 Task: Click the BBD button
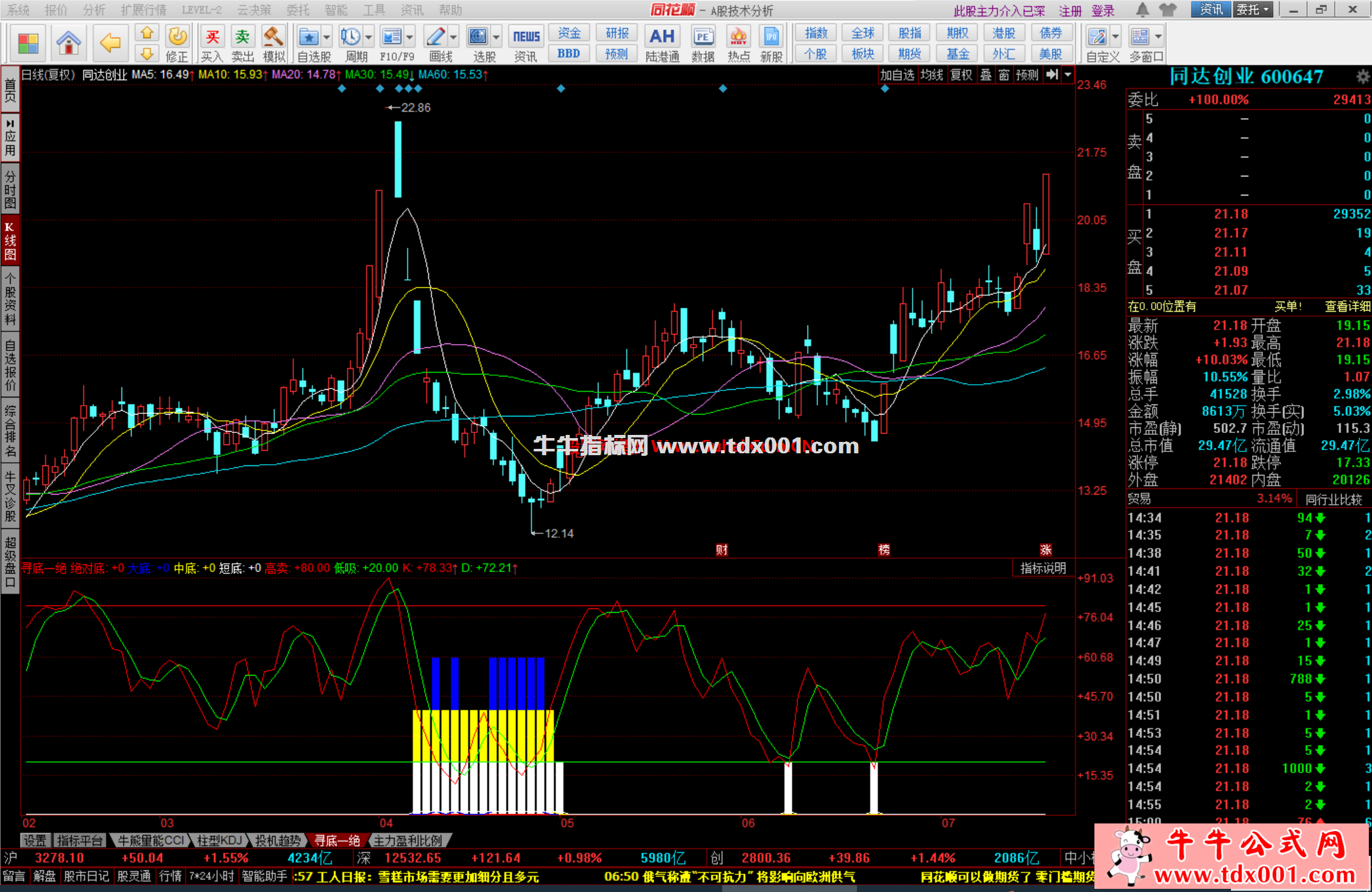[x=568, y=53]
